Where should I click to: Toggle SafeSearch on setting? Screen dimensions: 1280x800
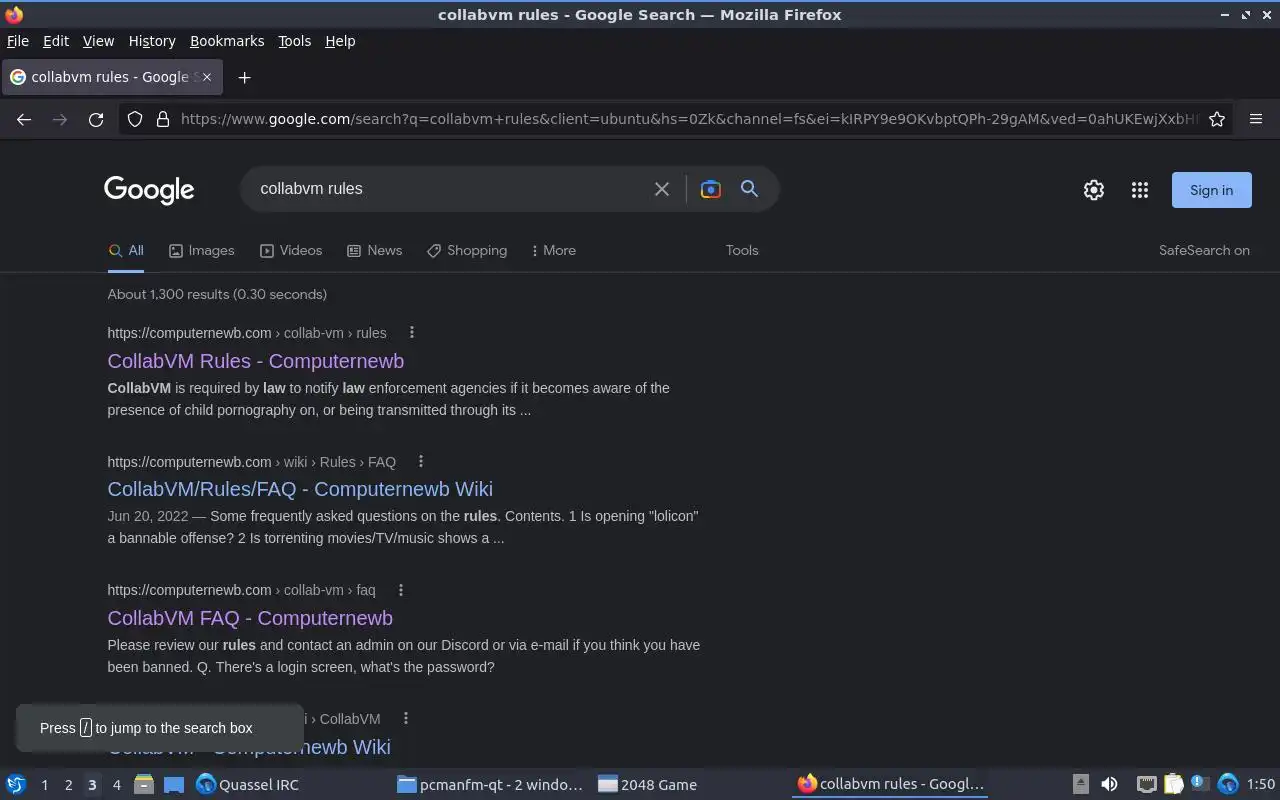click(x=1204, y=251)
